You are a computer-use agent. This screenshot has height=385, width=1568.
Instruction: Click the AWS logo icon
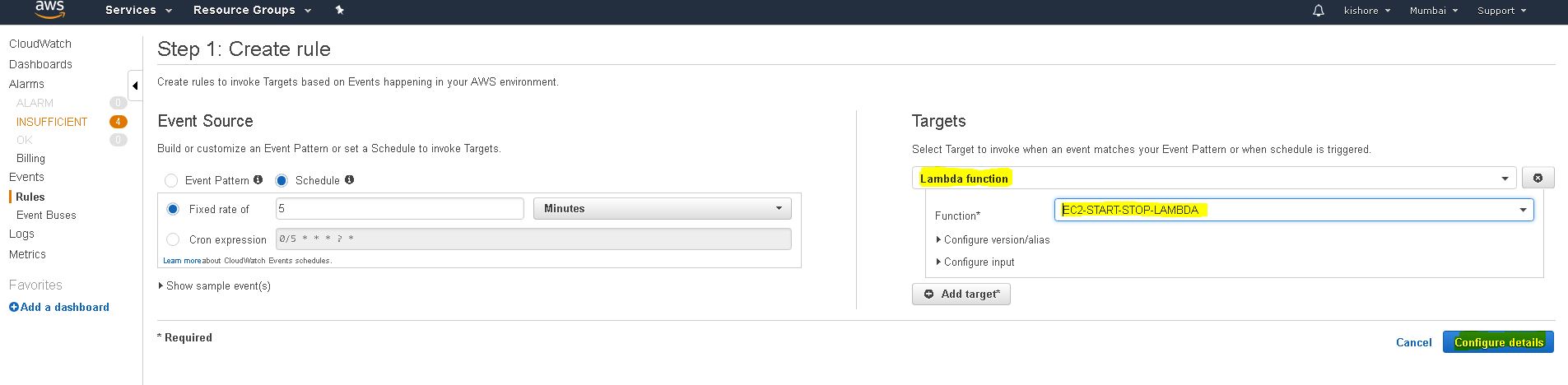(x=49, y=10)
